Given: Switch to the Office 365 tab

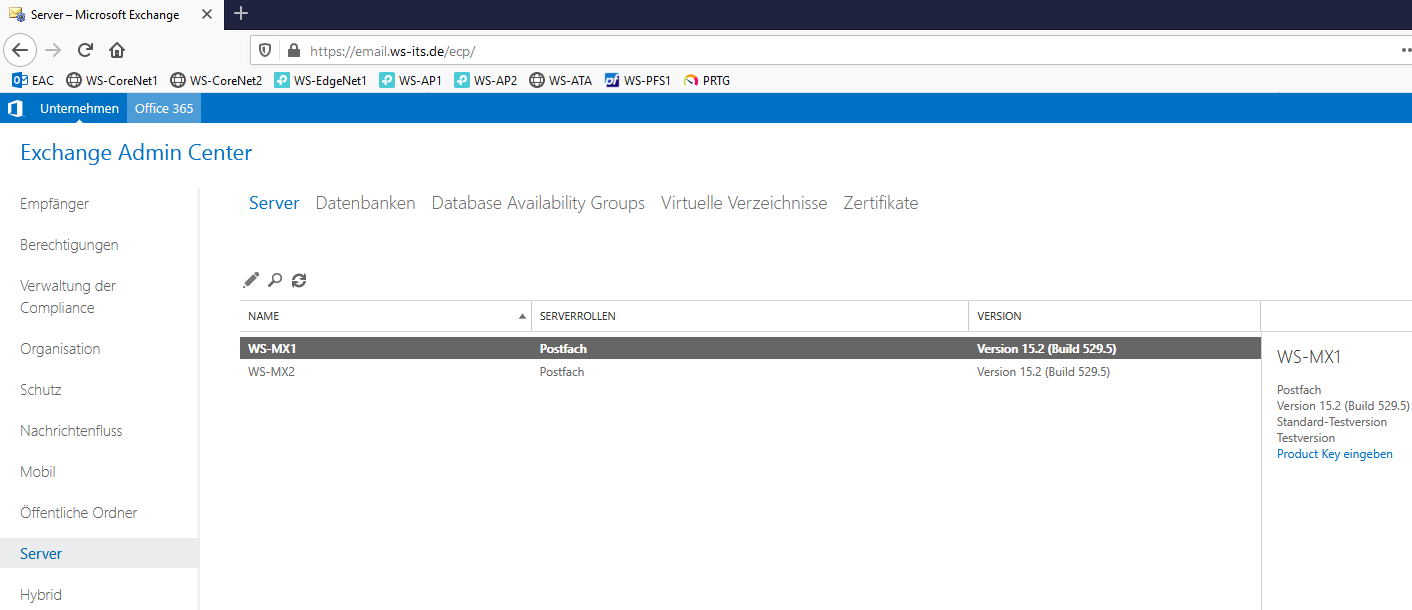Looking at the screenshot, I should click(164, 108).
